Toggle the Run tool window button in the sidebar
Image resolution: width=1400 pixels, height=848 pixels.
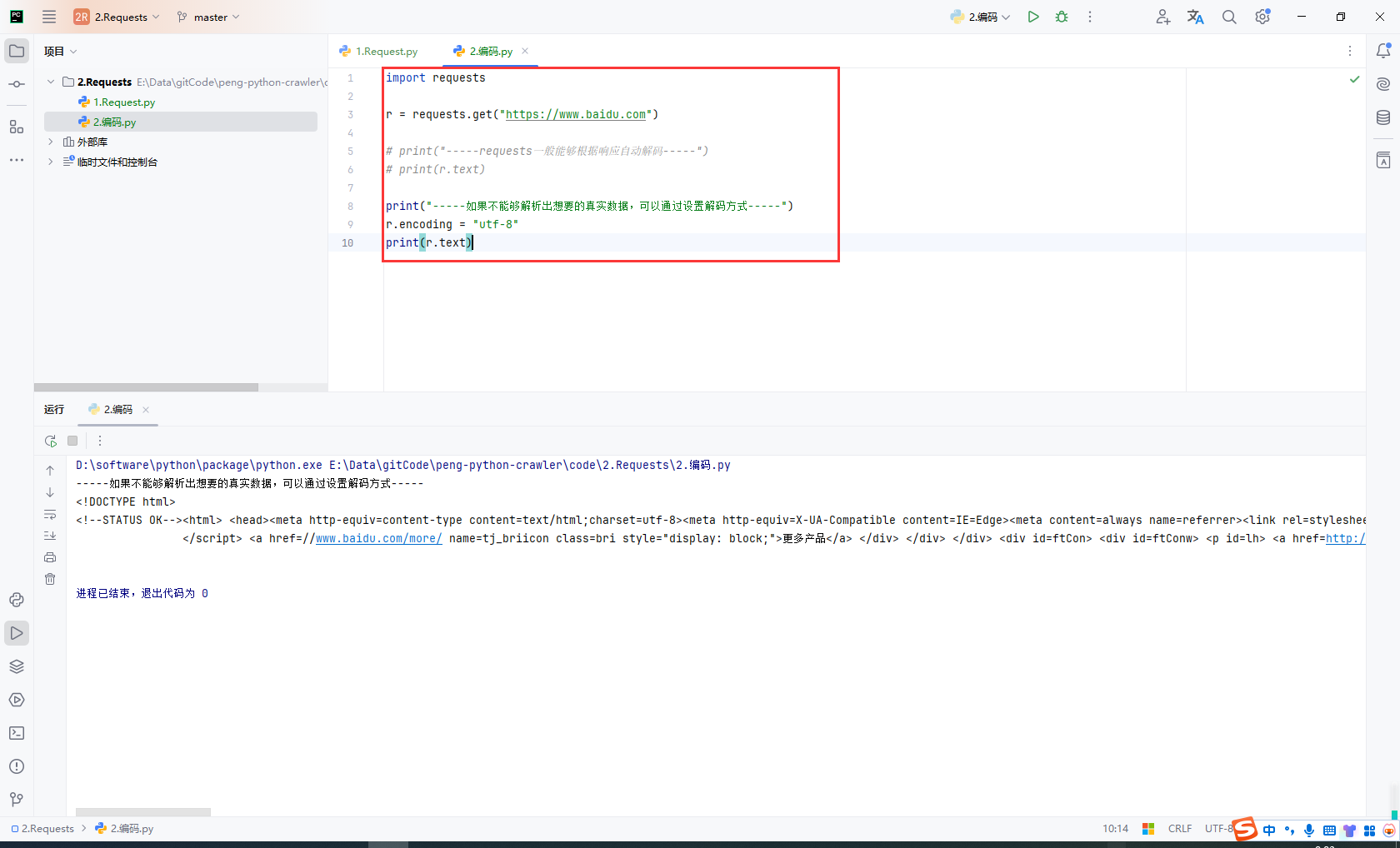17,633
